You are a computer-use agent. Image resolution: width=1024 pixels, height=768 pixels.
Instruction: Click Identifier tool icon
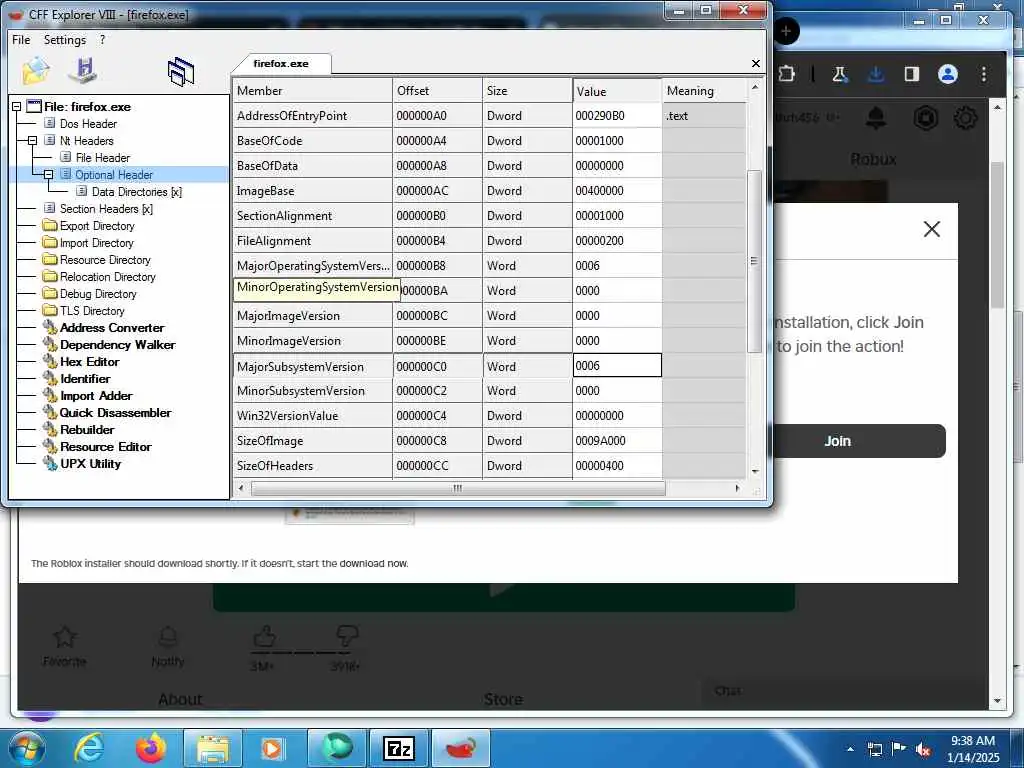click(50, 378)
